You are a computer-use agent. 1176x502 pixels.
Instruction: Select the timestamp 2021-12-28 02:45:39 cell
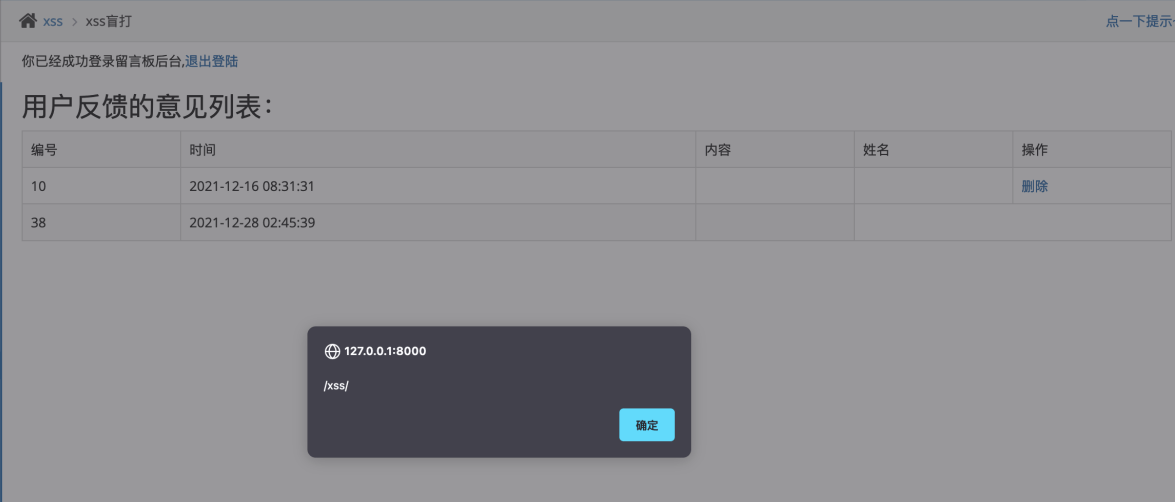pos(438,222)
